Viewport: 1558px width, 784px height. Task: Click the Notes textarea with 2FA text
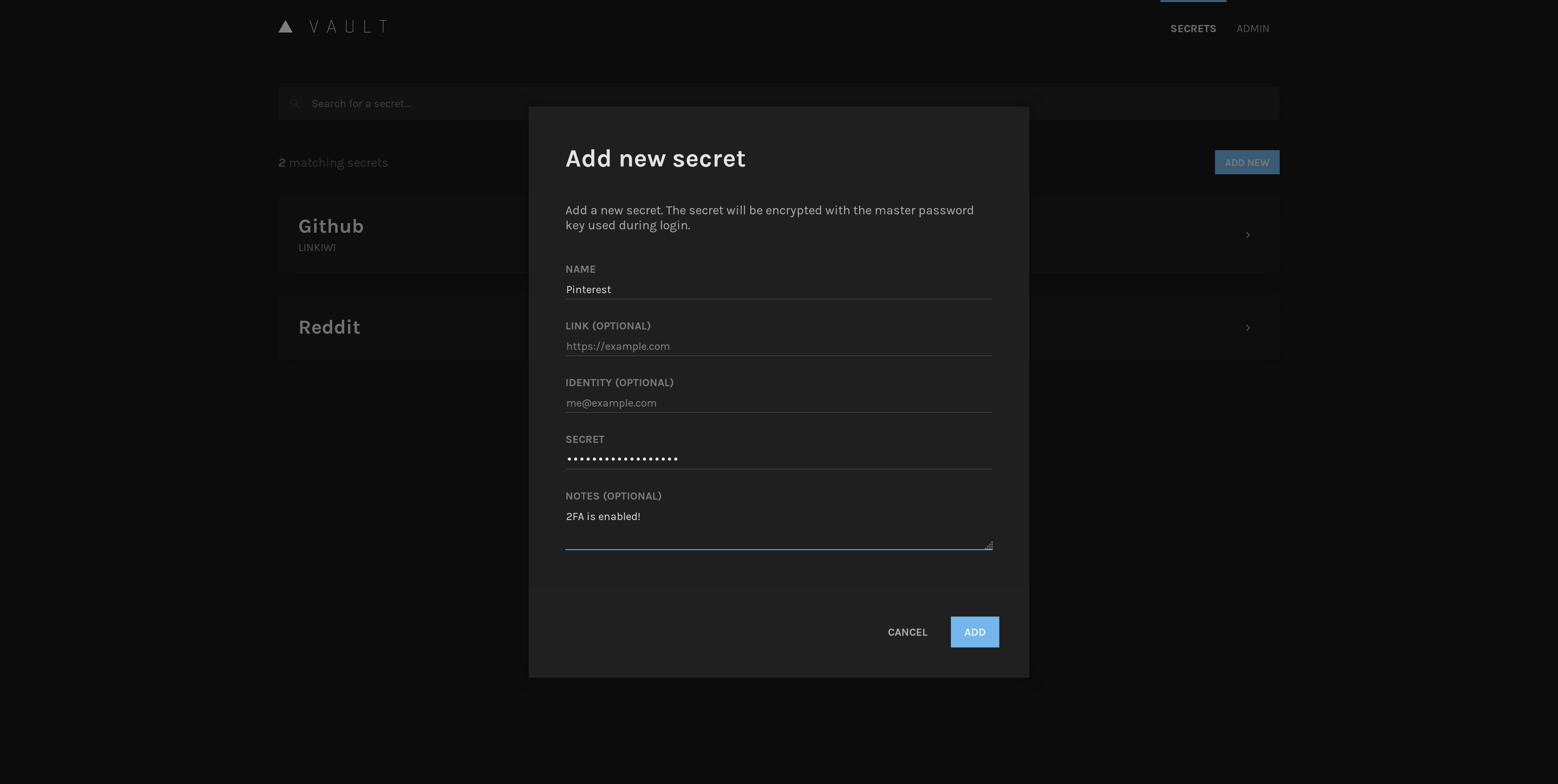(x=779, y=528)
